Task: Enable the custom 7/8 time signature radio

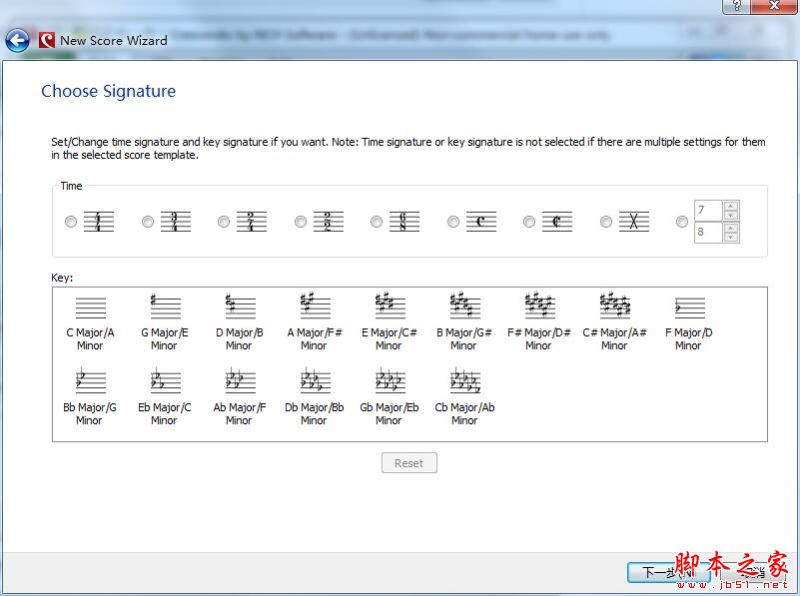Action: (682, 222)
